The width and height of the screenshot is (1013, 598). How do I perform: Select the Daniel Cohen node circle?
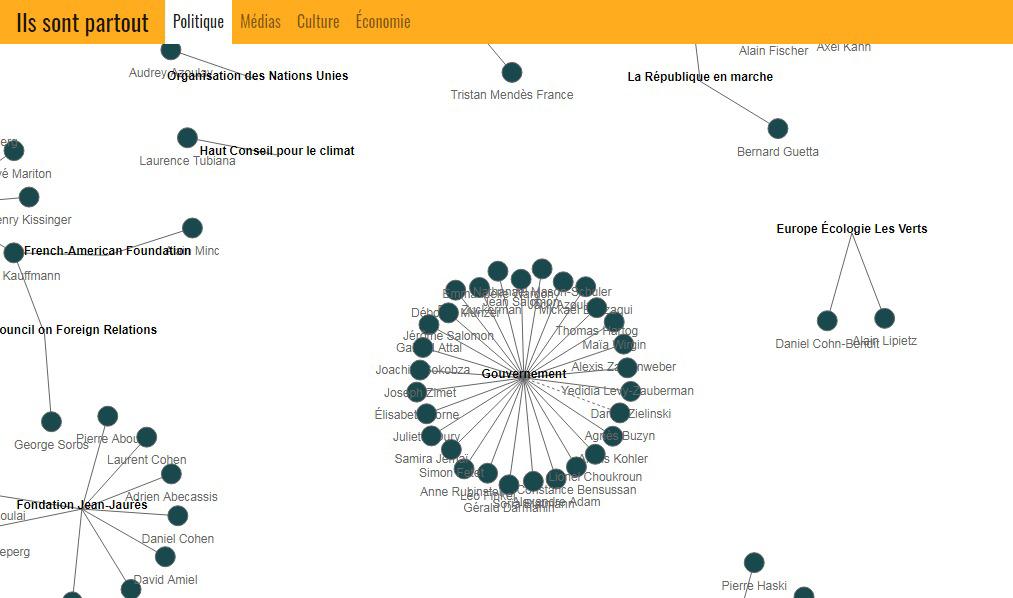coord(178,515)
